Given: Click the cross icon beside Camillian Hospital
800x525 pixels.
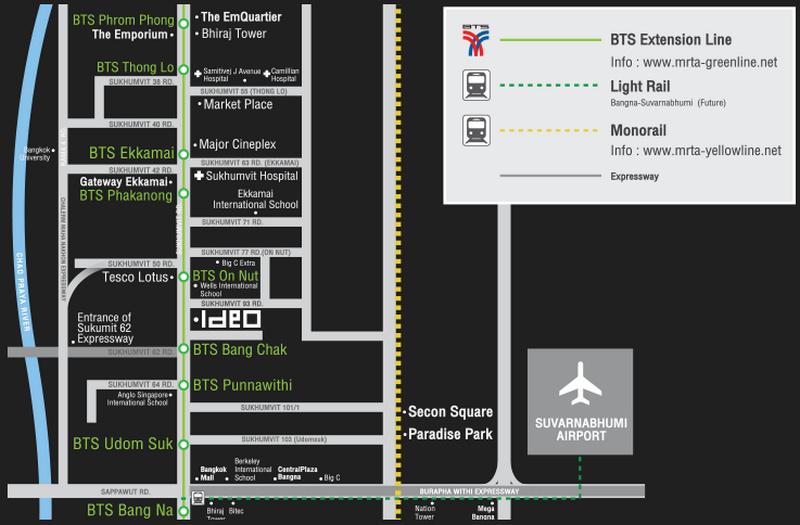Looking at the screenshot, I should (x=266, y=74).
